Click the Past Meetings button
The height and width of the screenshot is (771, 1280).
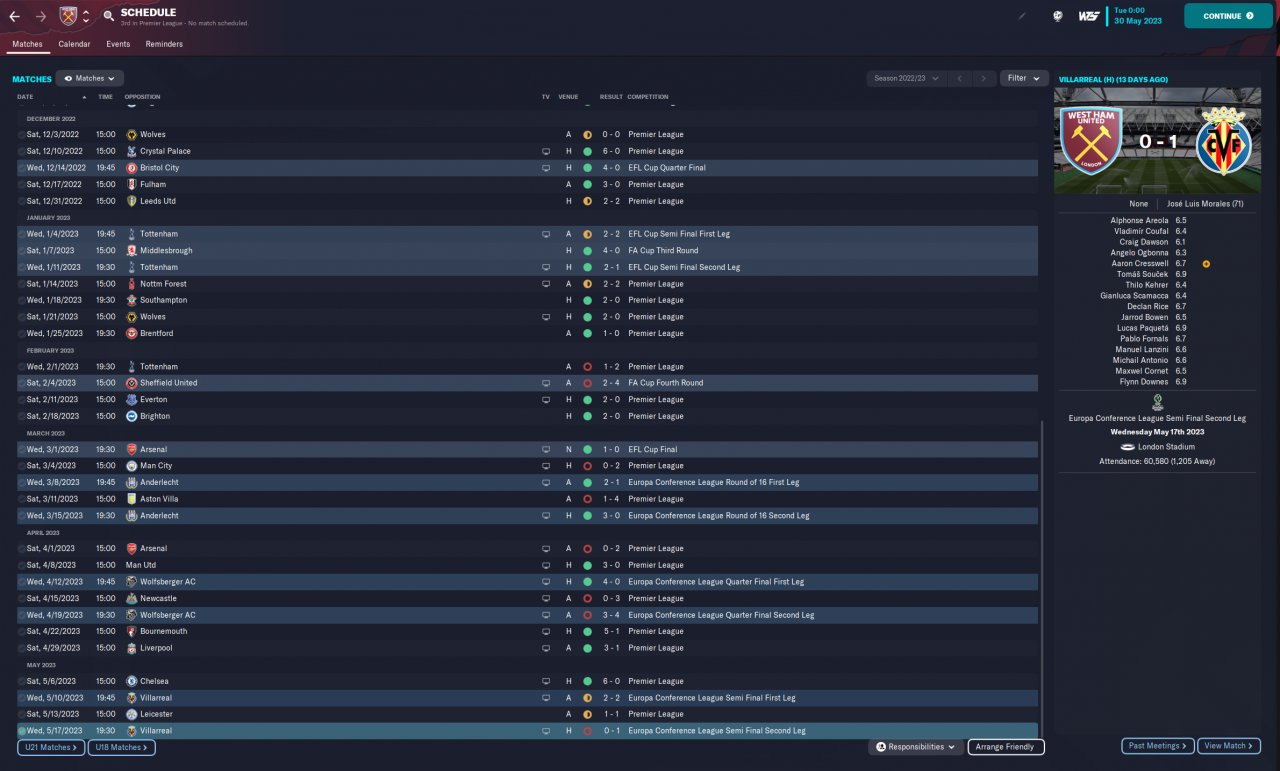coord(1158,746)
